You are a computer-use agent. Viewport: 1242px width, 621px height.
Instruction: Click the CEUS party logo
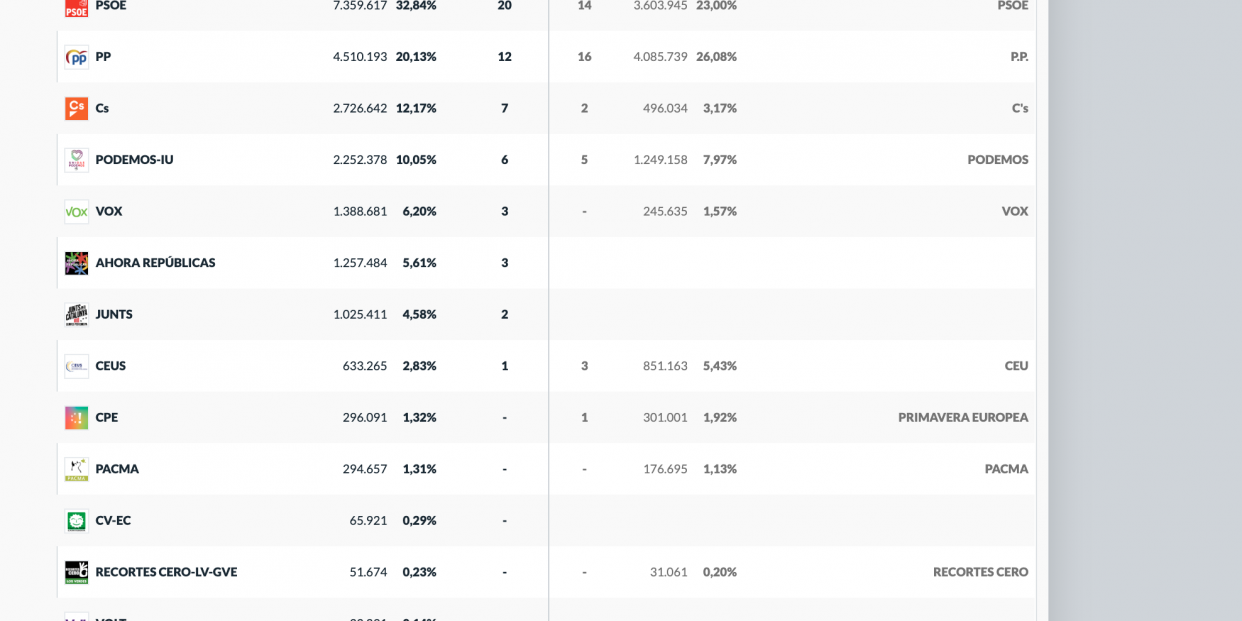(76, 366)
